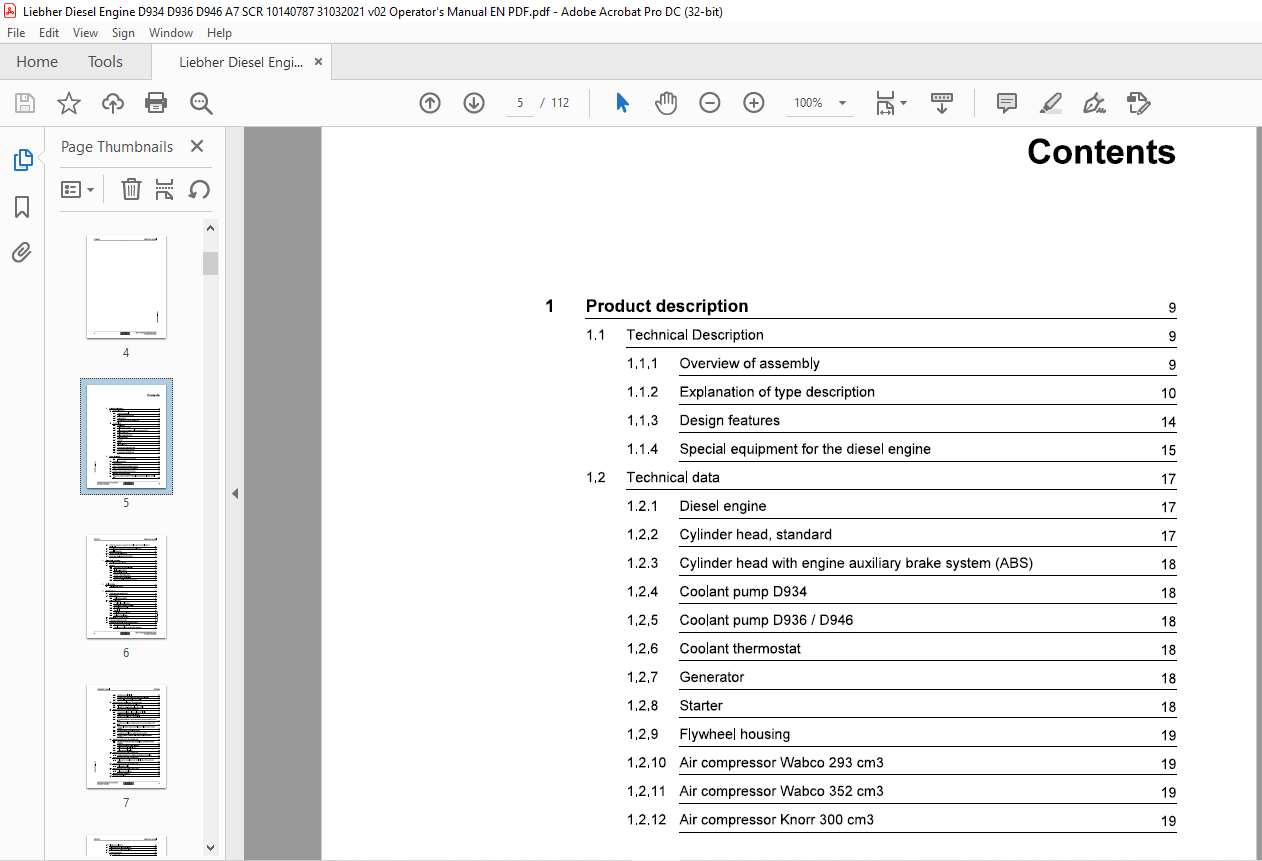This screenshot has width=1262, height=861.
Task: Click the thumbnails scrollbar handle
Action: tap(210, 263)
